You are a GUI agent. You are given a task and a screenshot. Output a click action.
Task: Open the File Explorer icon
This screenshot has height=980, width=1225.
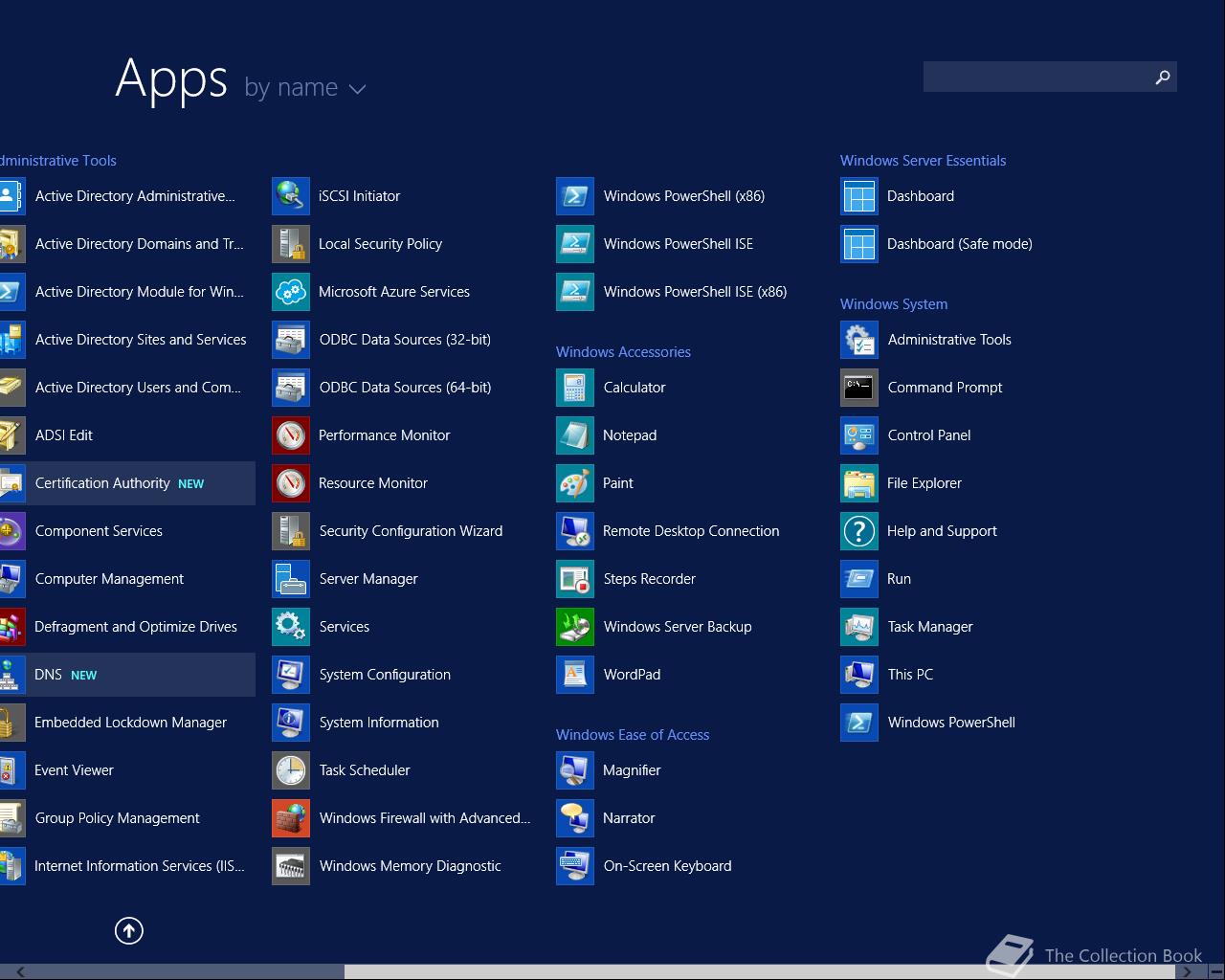(x=859, y=483)
